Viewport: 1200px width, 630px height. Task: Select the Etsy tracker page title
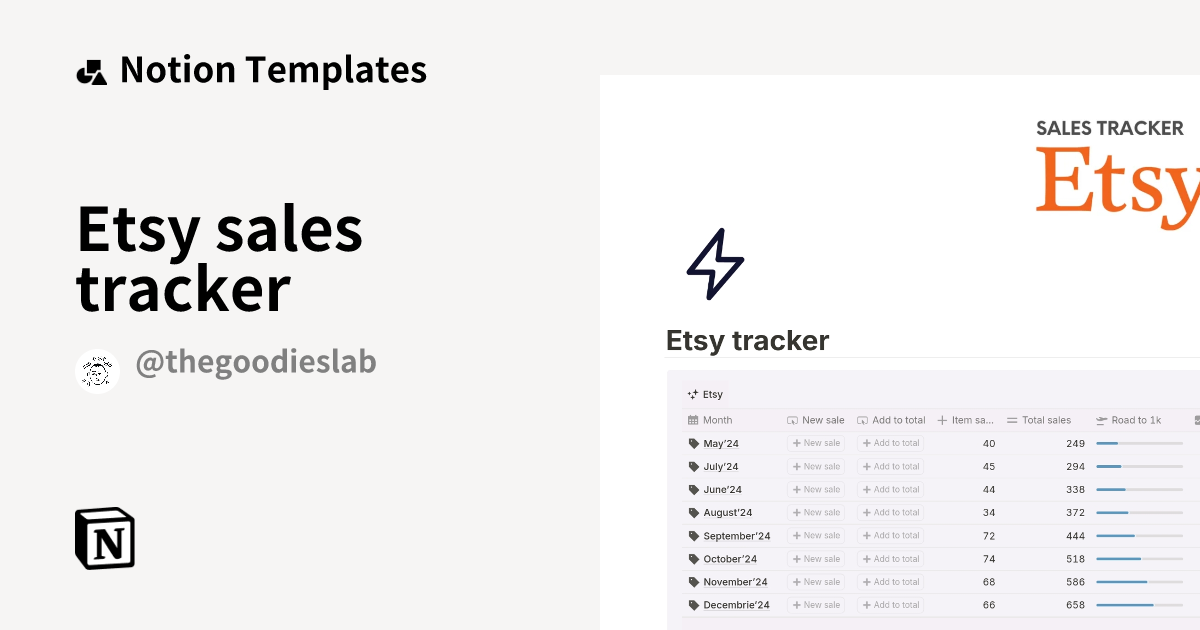point(747,340)
